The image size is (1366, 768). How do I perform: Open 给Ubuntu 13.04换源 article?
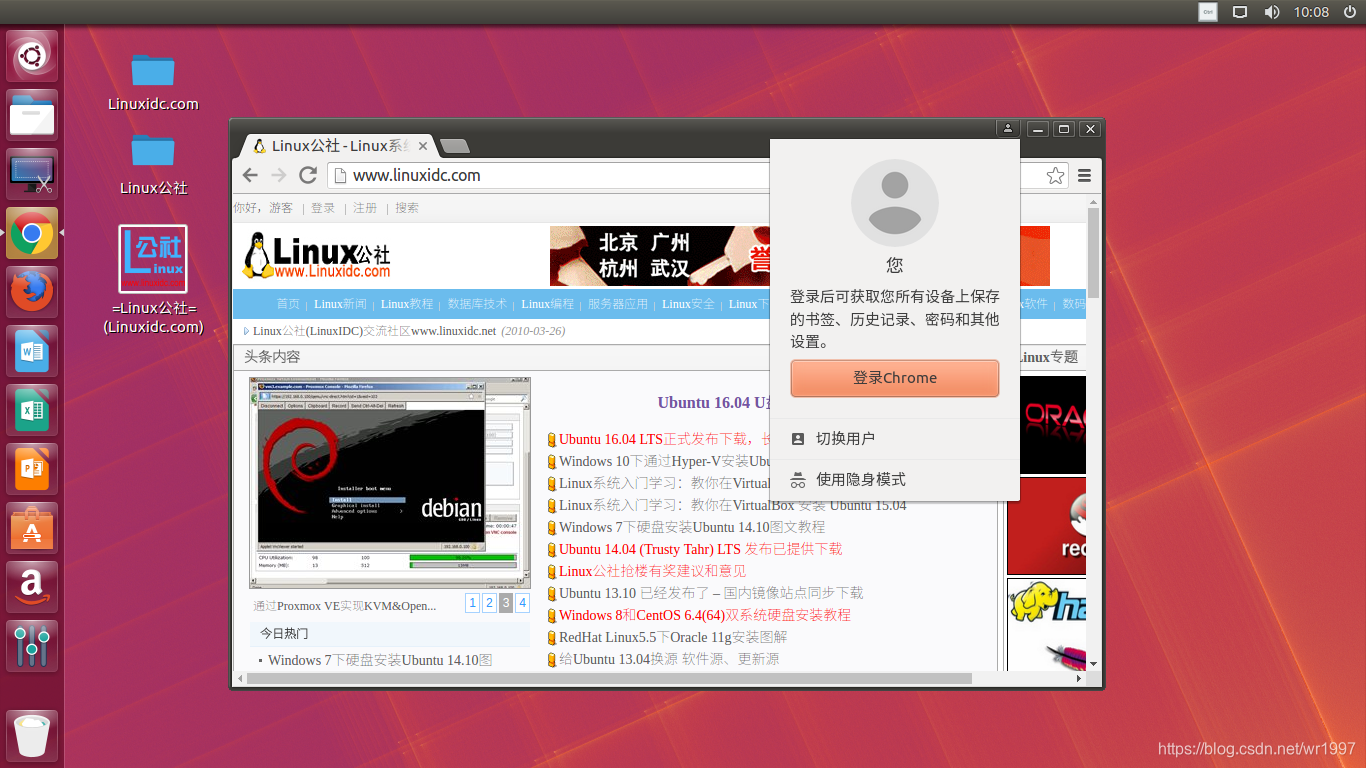tap(669, 659)
